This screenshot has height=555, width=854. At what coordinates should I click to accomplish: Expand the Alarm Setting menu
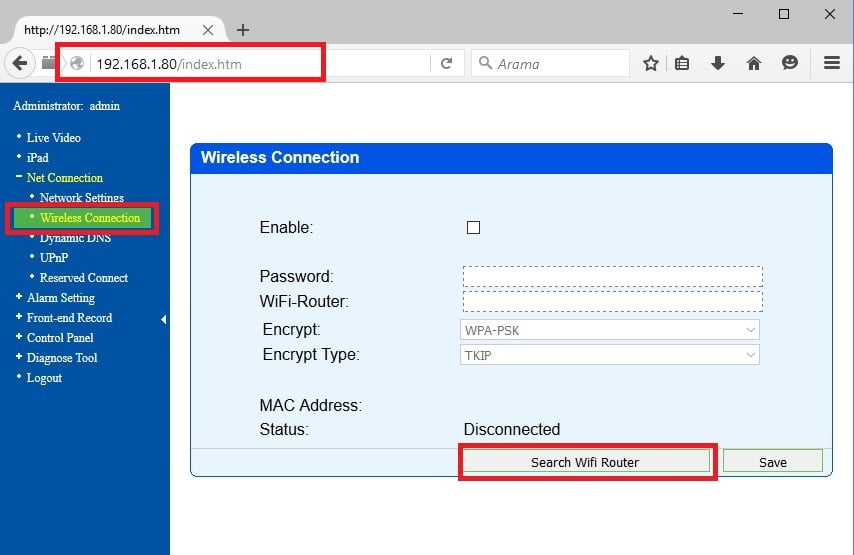tap(60, 298)
